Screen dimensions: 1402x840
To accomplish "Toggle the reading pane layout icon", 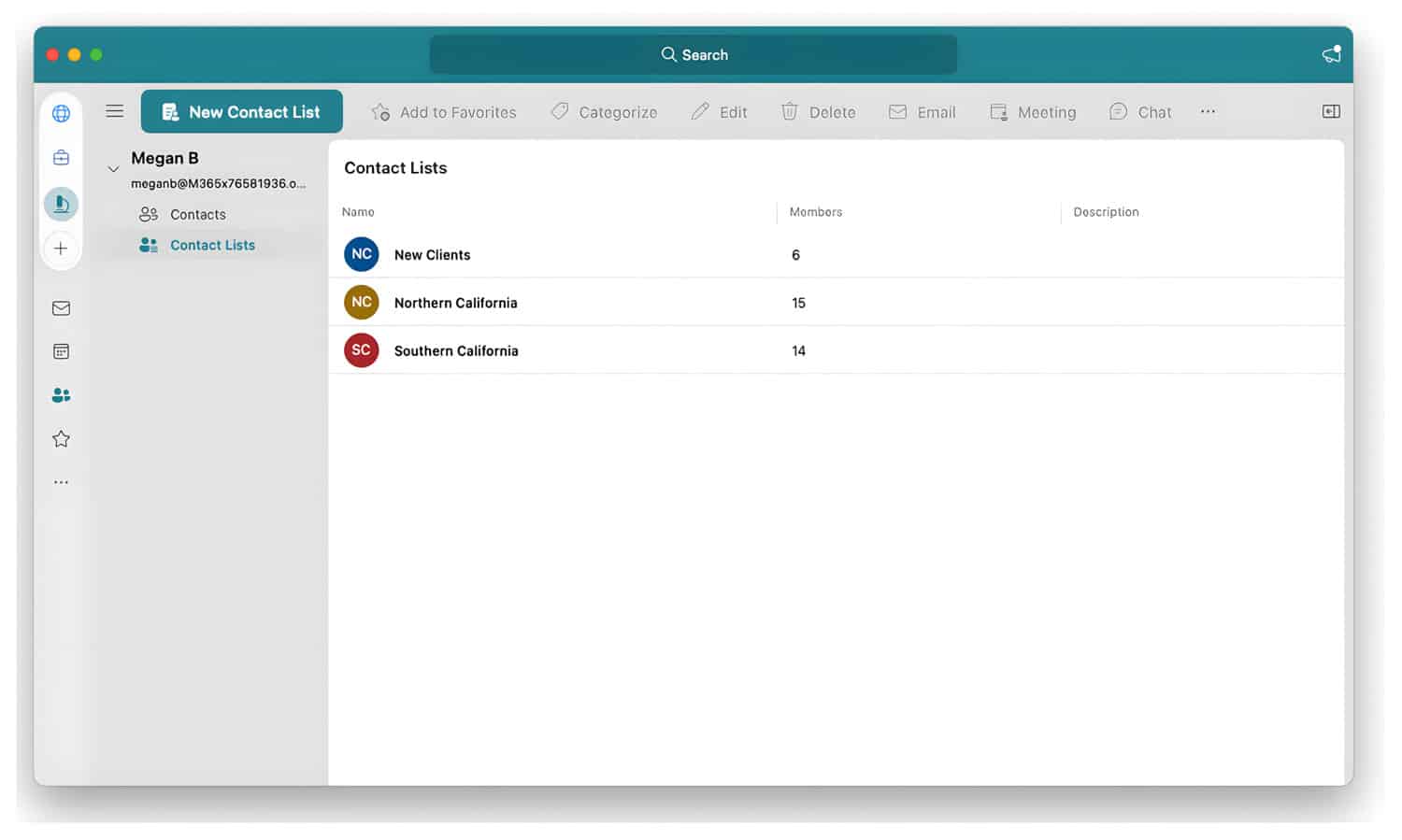I will (1331, 111).
